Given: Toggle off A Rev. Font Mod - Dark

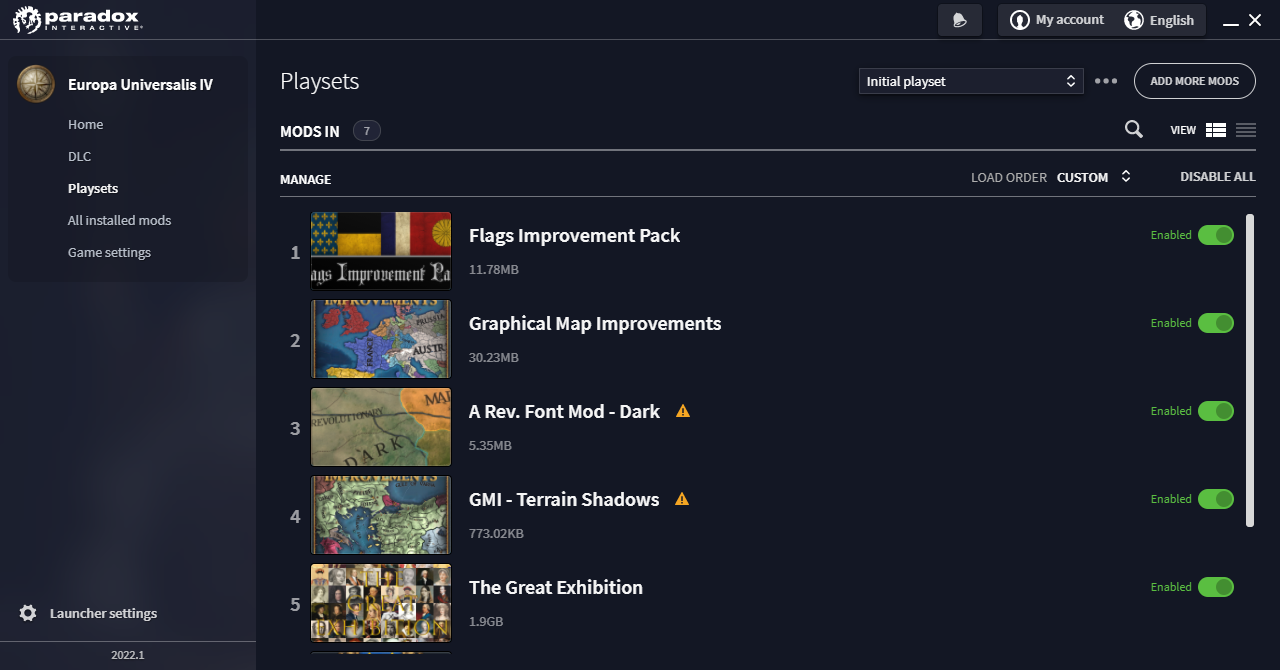Looking at the screenshot, I should point(1216,411).
